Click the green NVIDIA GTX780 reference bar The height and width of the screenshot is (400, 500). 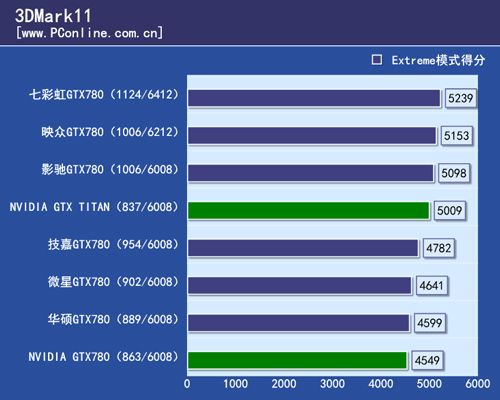click(297, 361)
